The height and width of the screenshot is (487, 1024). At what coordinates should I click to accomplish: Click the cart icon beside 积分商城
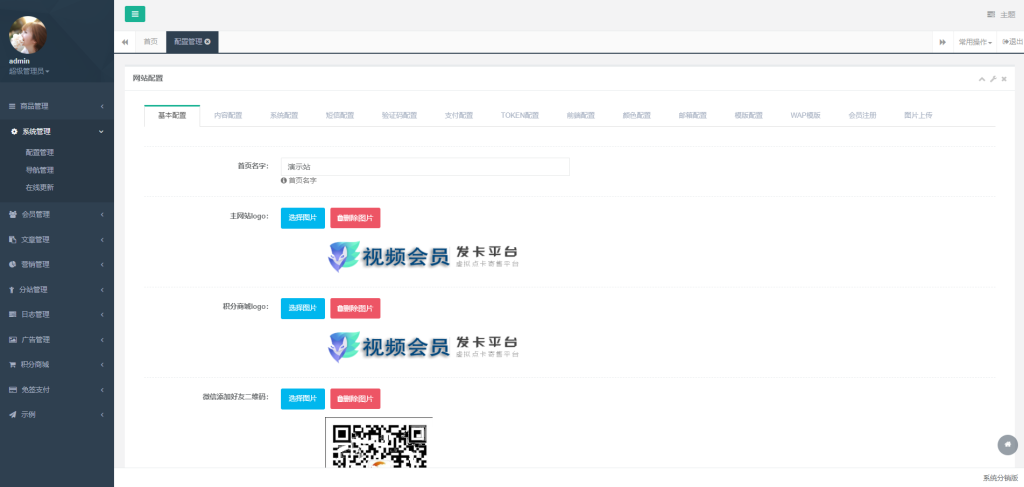(x=12, y=364)
